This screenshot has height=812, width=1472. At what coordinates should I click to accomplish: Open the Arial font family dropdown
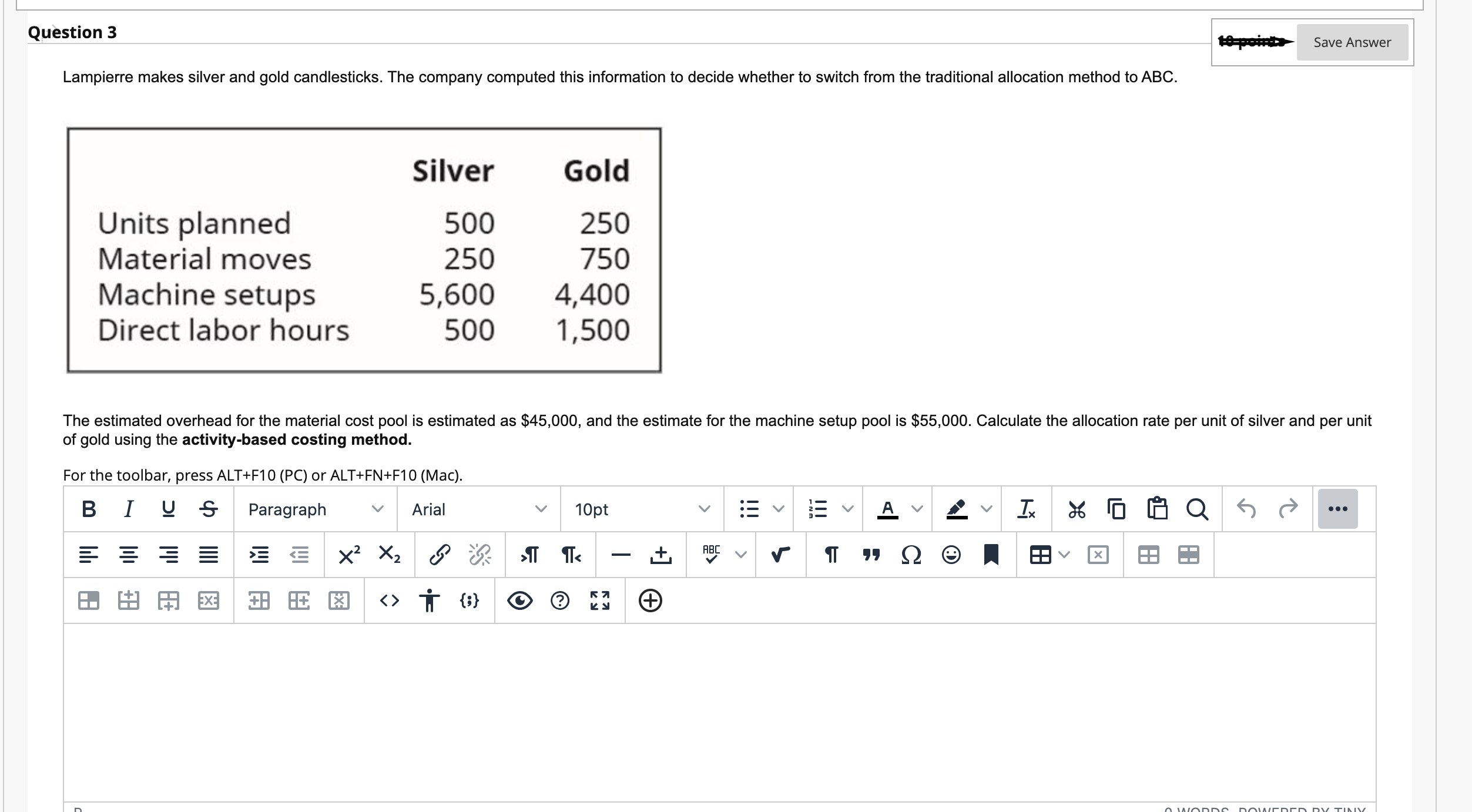[478, 509]
